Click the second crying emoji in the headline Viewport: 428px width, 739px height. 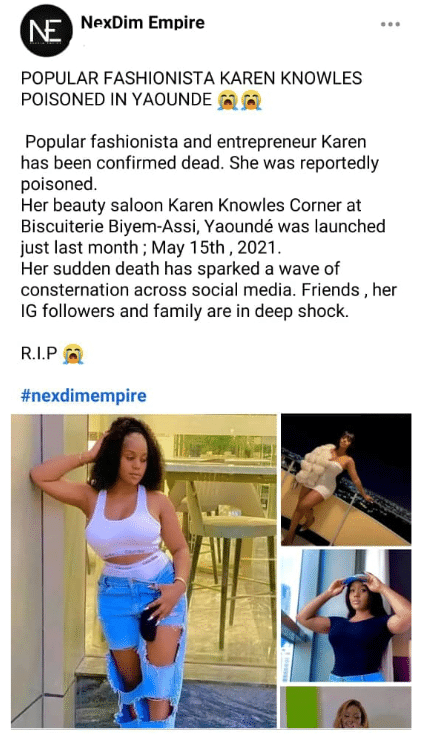[x=251, y=100]
